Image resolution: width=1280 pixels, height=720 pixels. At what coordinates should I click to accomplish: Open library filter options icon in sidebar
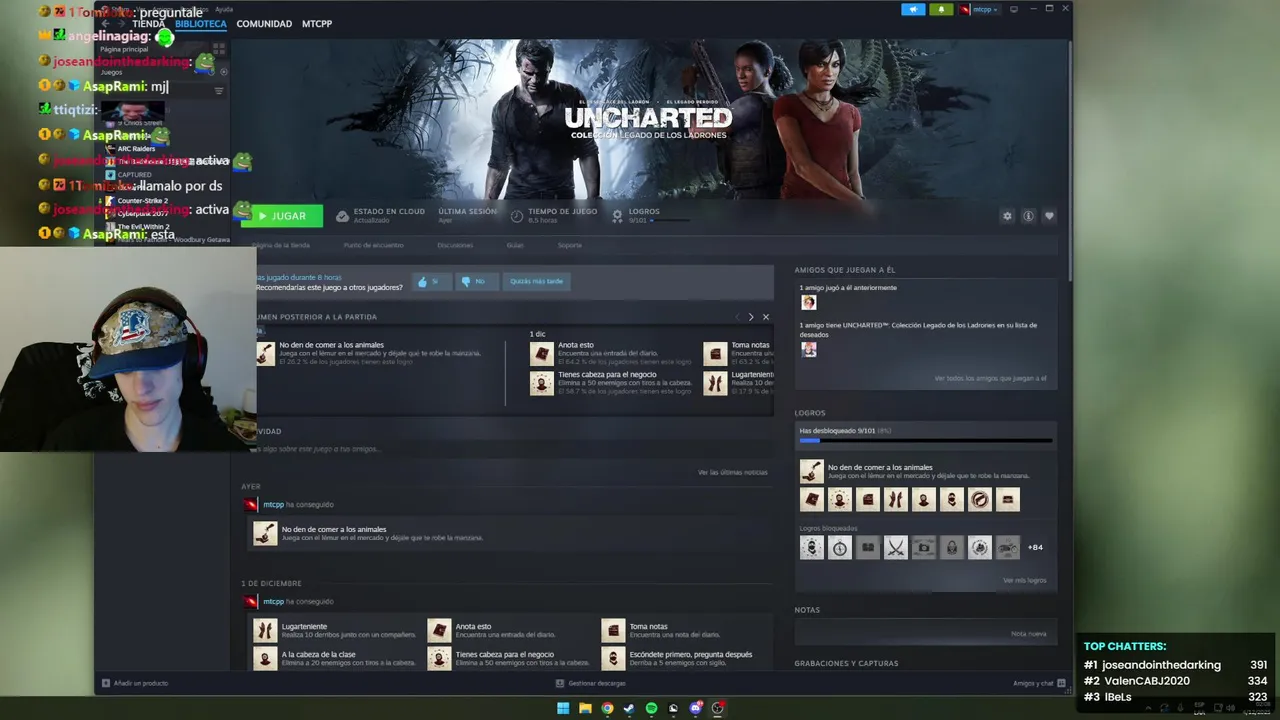click(219, 91)
